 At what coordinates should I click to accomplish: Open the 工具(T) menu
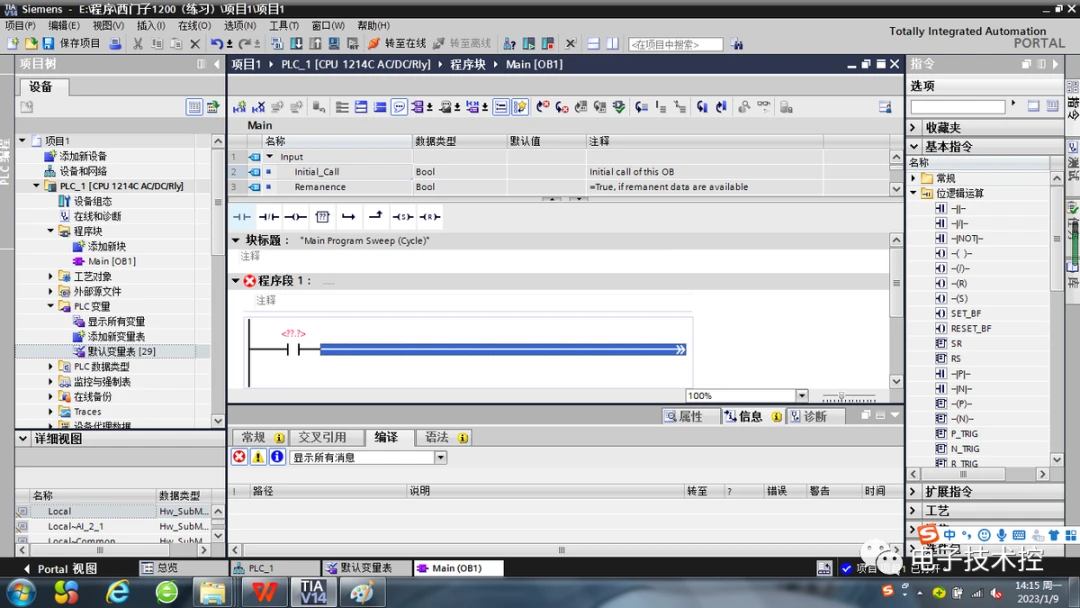pyautogui.click(x=284, y=25)
